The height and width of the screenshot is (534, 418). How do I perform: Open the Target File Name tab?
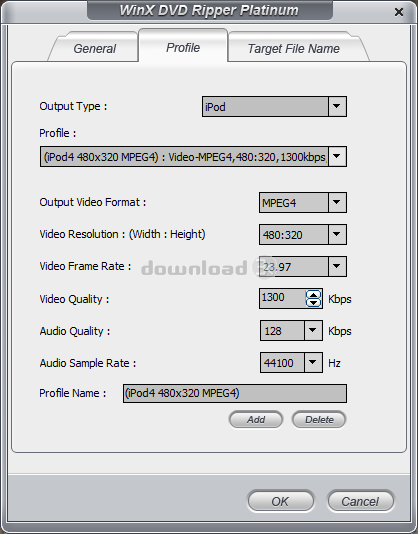tap(294, 48)
